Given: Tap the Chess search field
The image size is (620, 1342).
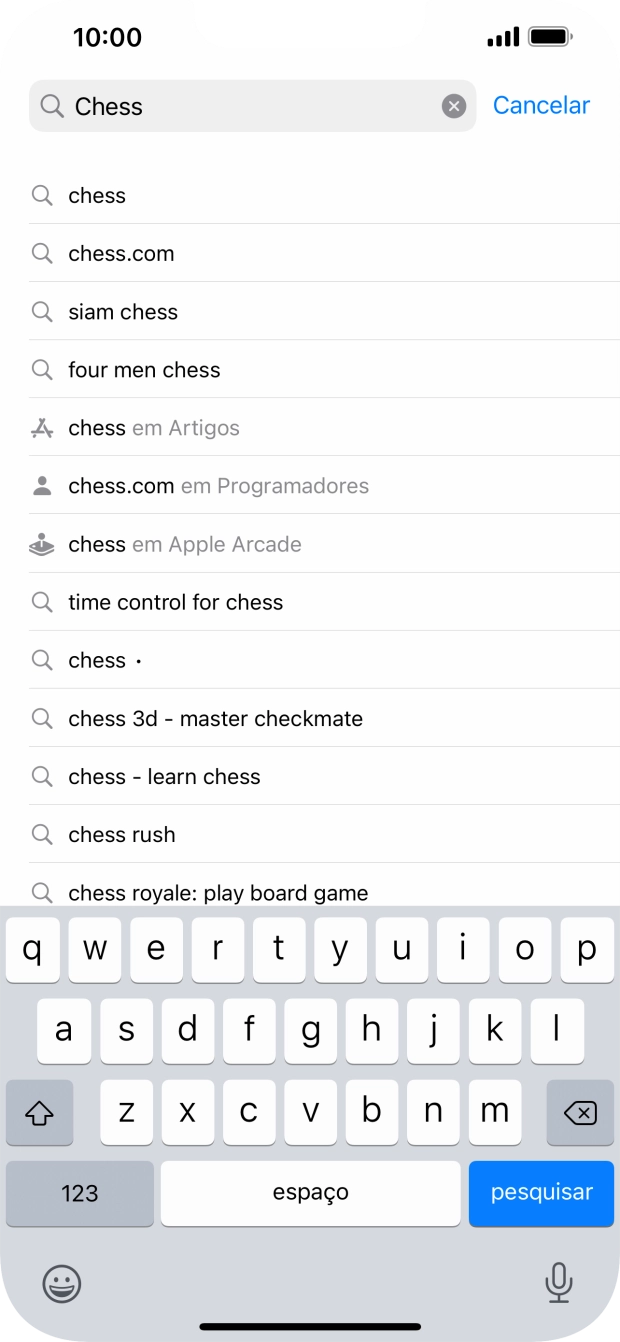Looking at the screenshot, I should [250, 106].
